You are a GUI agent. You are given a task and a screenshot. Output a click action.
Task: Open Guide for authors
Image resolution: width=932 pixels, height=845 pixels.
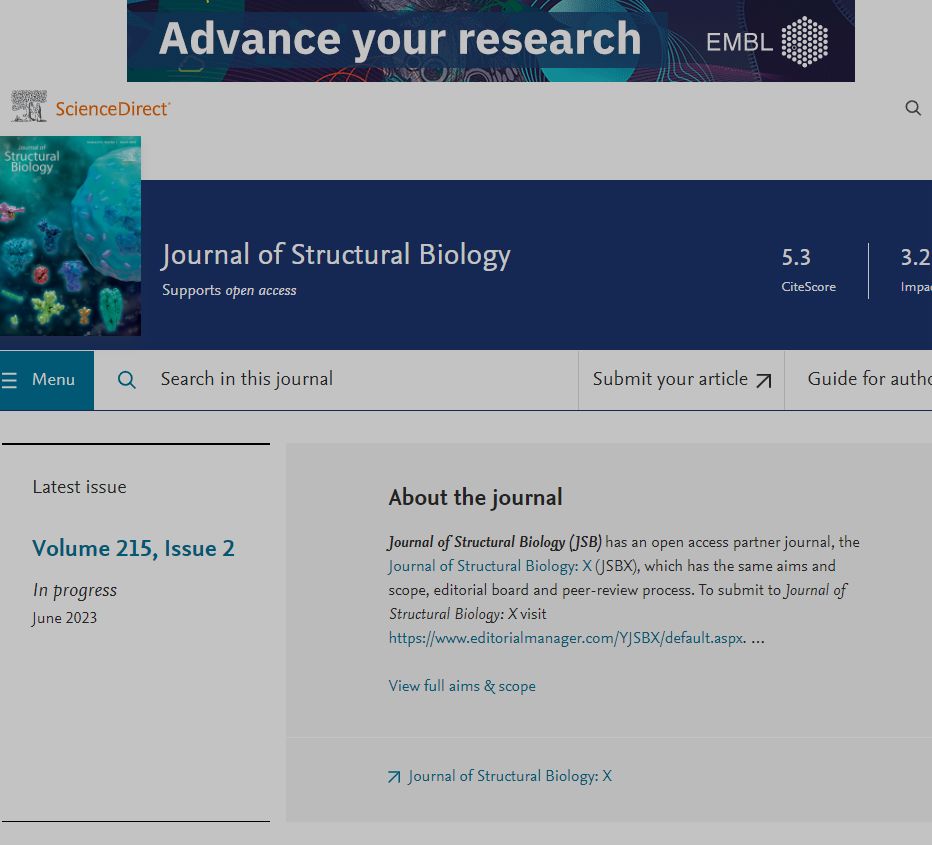tap(869, 379)
